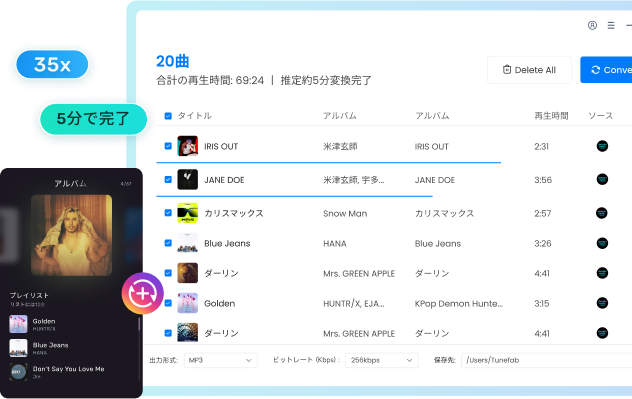Uncheck the IRIS OUT song checkbox
The height and width of the screenshot is (399, 632).
(x=168, y=146)
